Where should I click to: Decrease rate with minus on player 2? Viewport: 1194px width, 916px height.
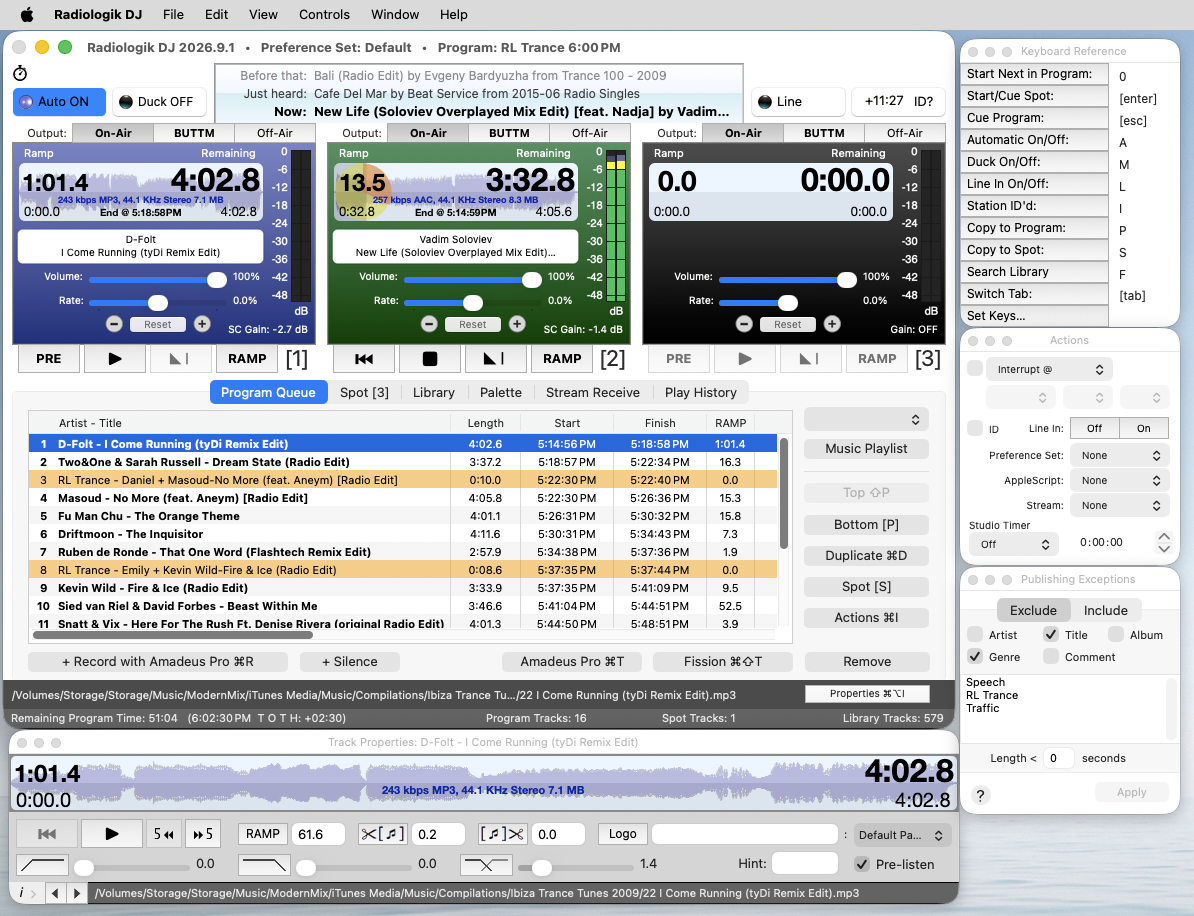tap(429, 324)
